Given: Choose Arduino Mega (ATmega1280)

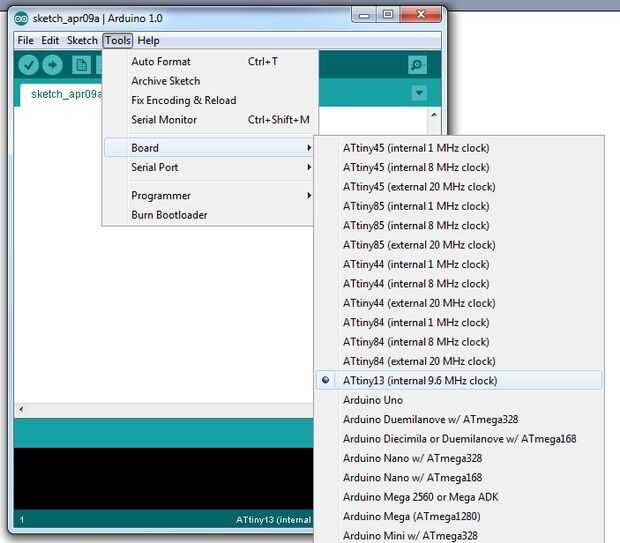Looking at the screenshot, I should [x=459, y=516].
